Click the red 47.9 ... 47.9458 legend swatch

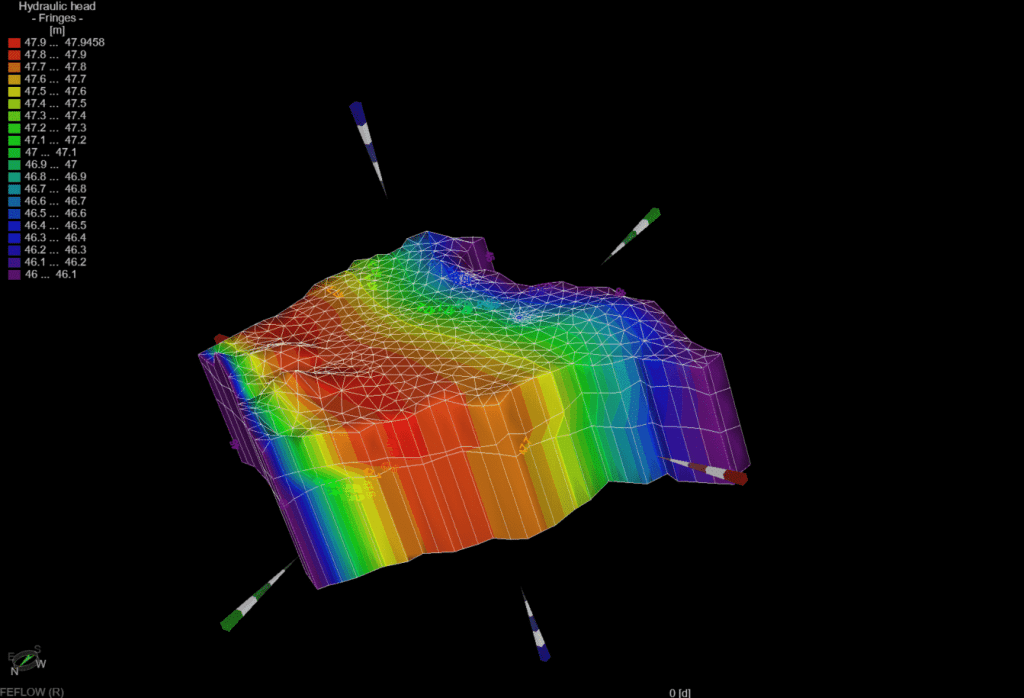click(14, 43)
